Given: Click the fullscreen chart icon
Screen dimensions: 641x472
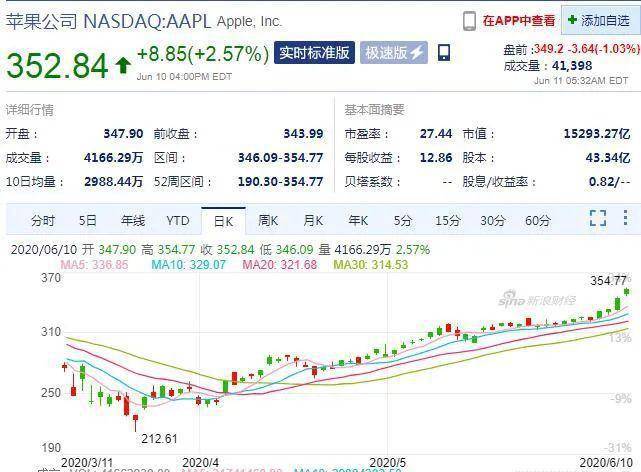Looking at the screenshot, I should [x=598, y=218].
